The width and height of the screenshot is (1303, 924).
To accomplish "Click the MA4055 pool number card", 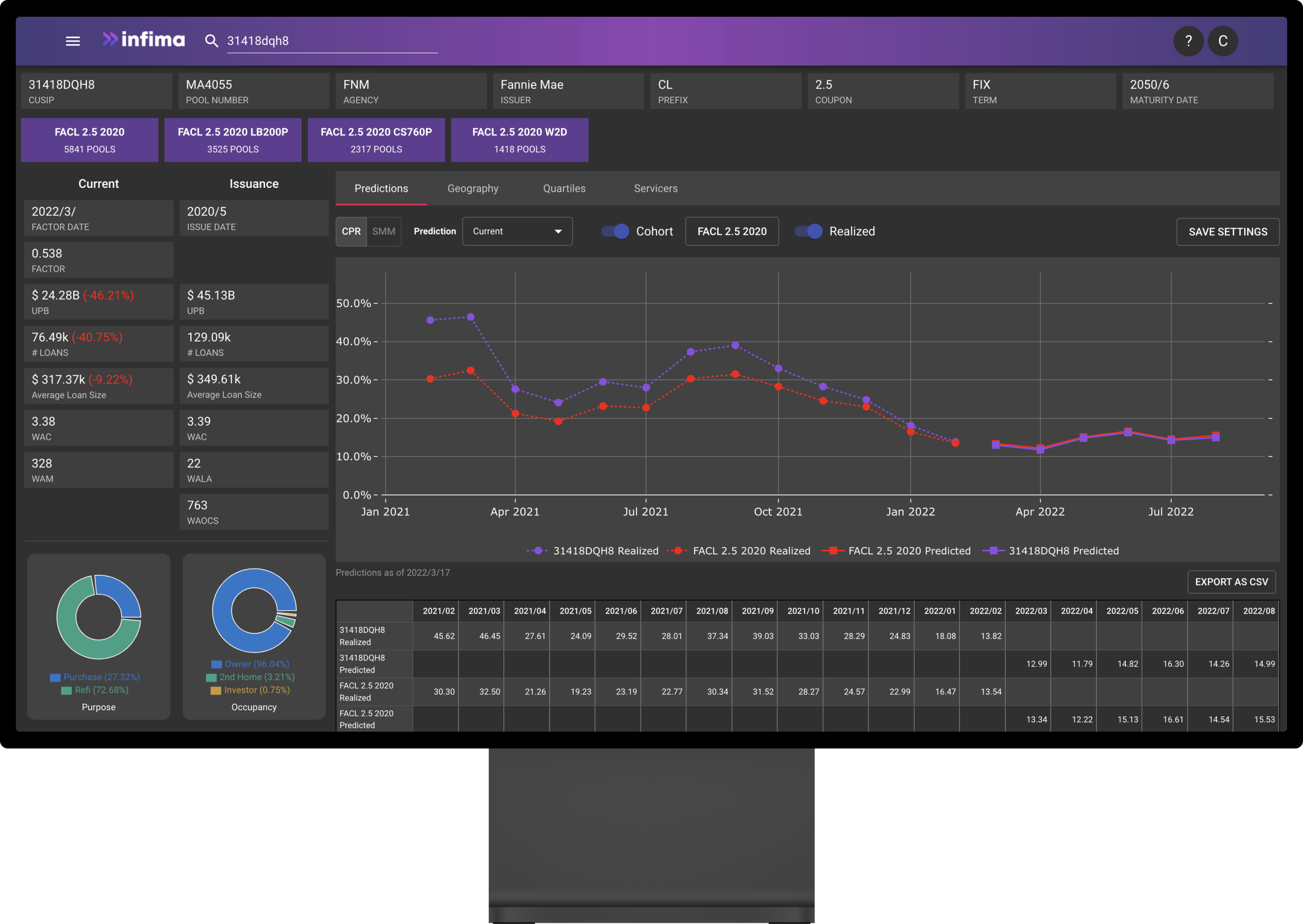I will (253, 91).
